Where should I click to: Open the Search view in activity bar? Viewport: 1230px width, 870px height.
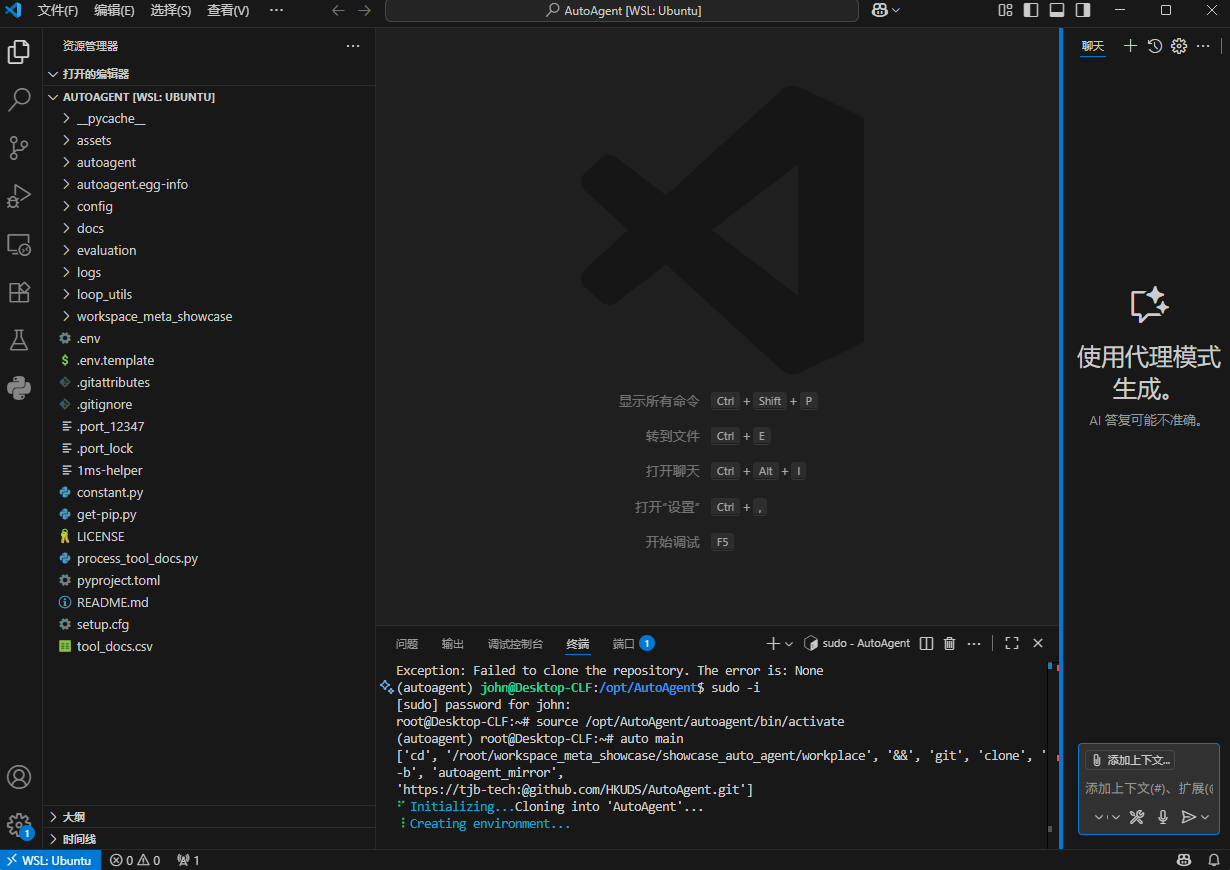(x=19, y=100)
